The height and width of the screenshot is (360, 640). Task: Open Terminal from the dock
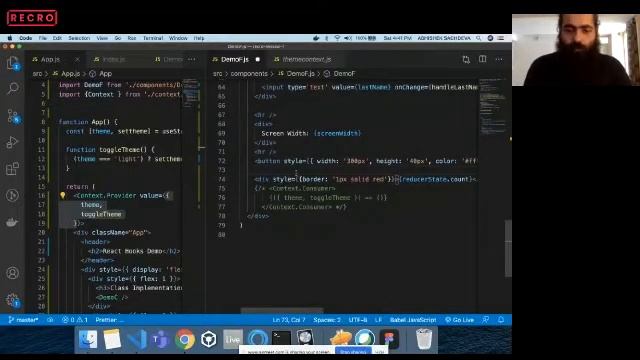pos(281,338)
